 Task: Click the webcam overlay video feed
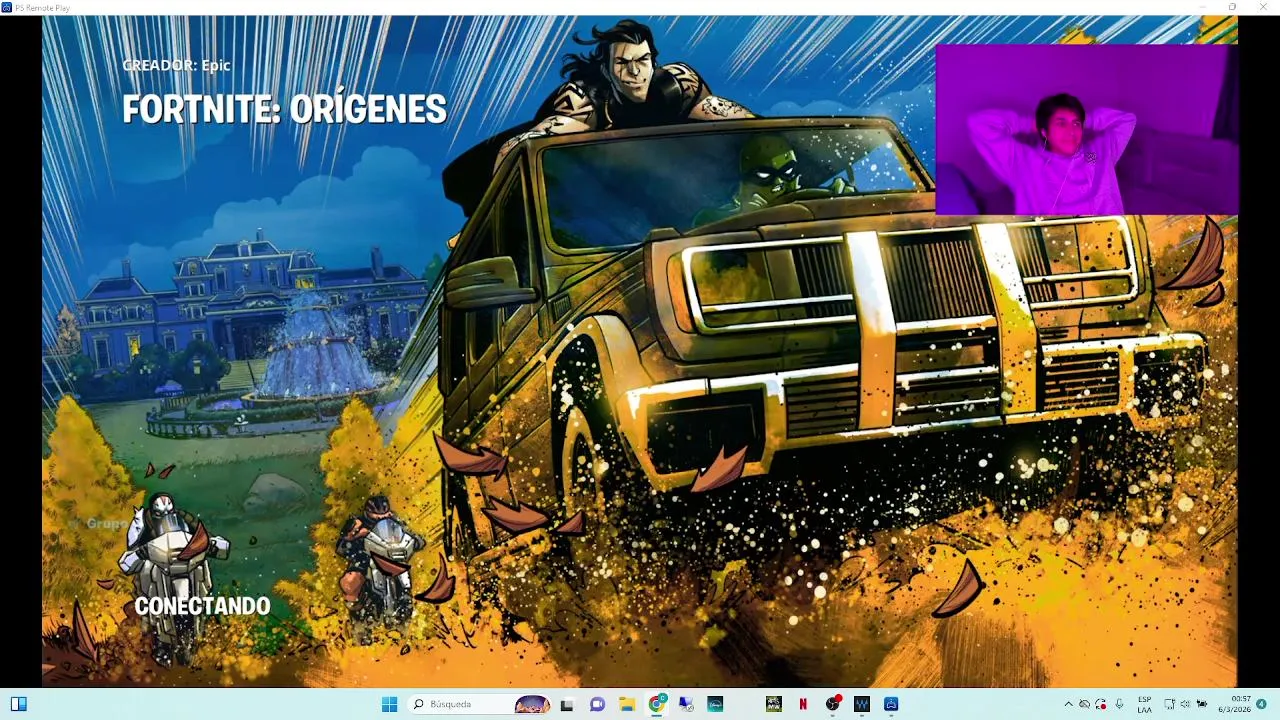(x=1087, y=129)
